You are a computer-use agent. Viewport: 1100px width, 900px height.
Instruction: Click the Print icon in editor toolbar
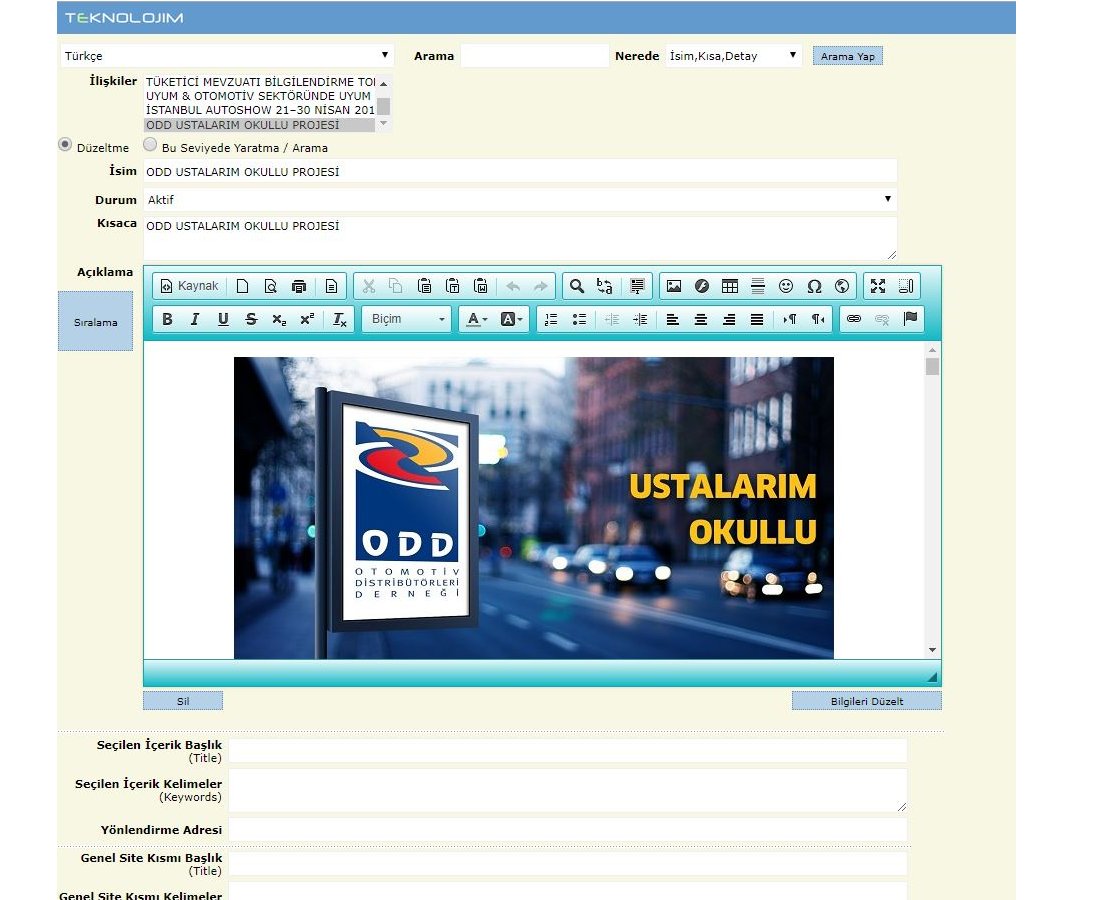pos(299,286)
